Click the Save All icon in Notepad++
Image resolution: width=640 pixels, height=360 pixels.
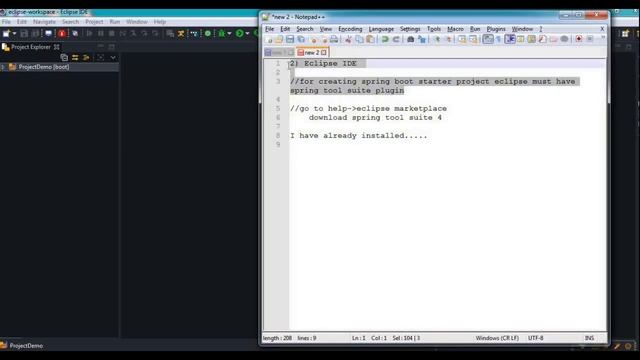tap(301, 39)
